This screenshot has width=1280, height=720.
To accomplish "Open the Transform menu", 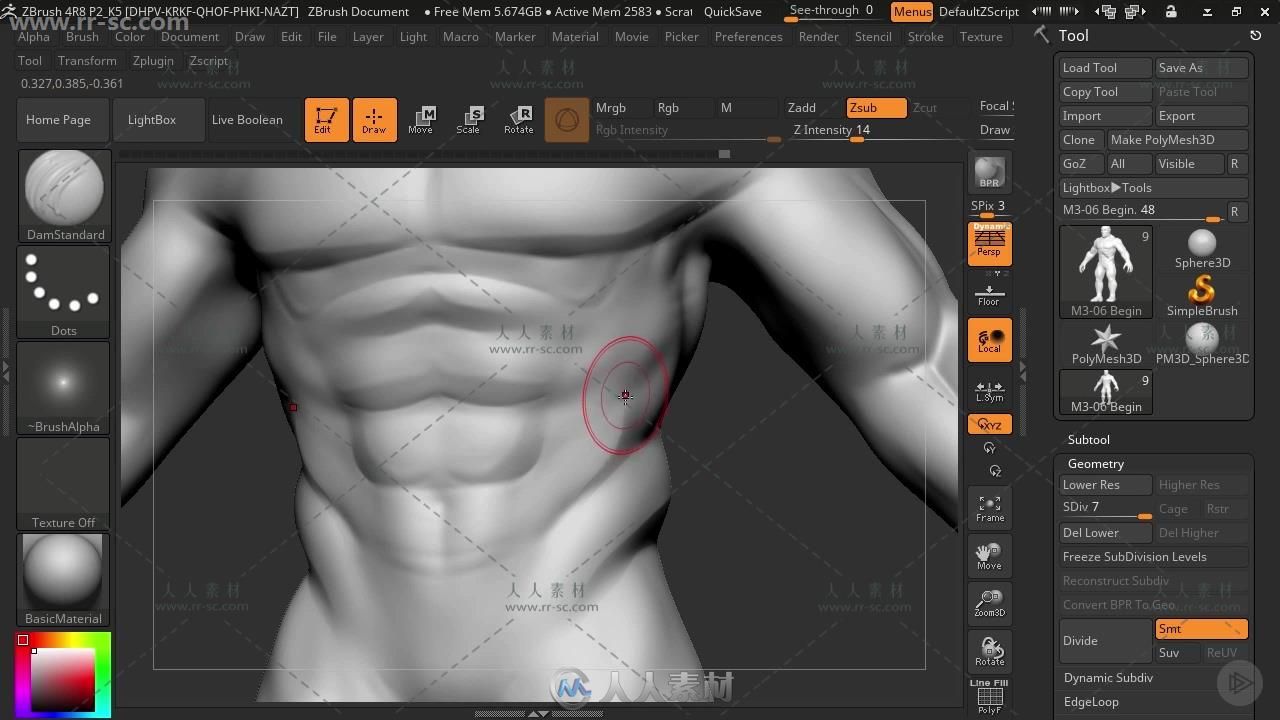I will 87,60.
